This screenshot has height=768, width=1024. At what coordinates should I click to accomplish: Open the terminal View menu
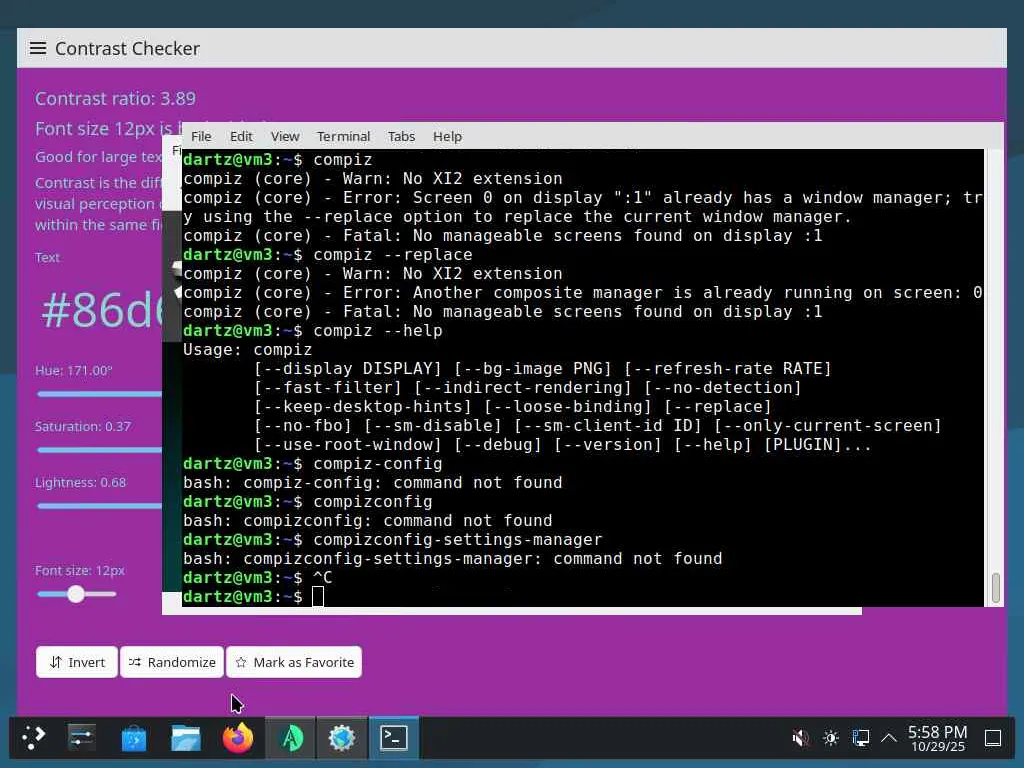[x=285, y=136]
